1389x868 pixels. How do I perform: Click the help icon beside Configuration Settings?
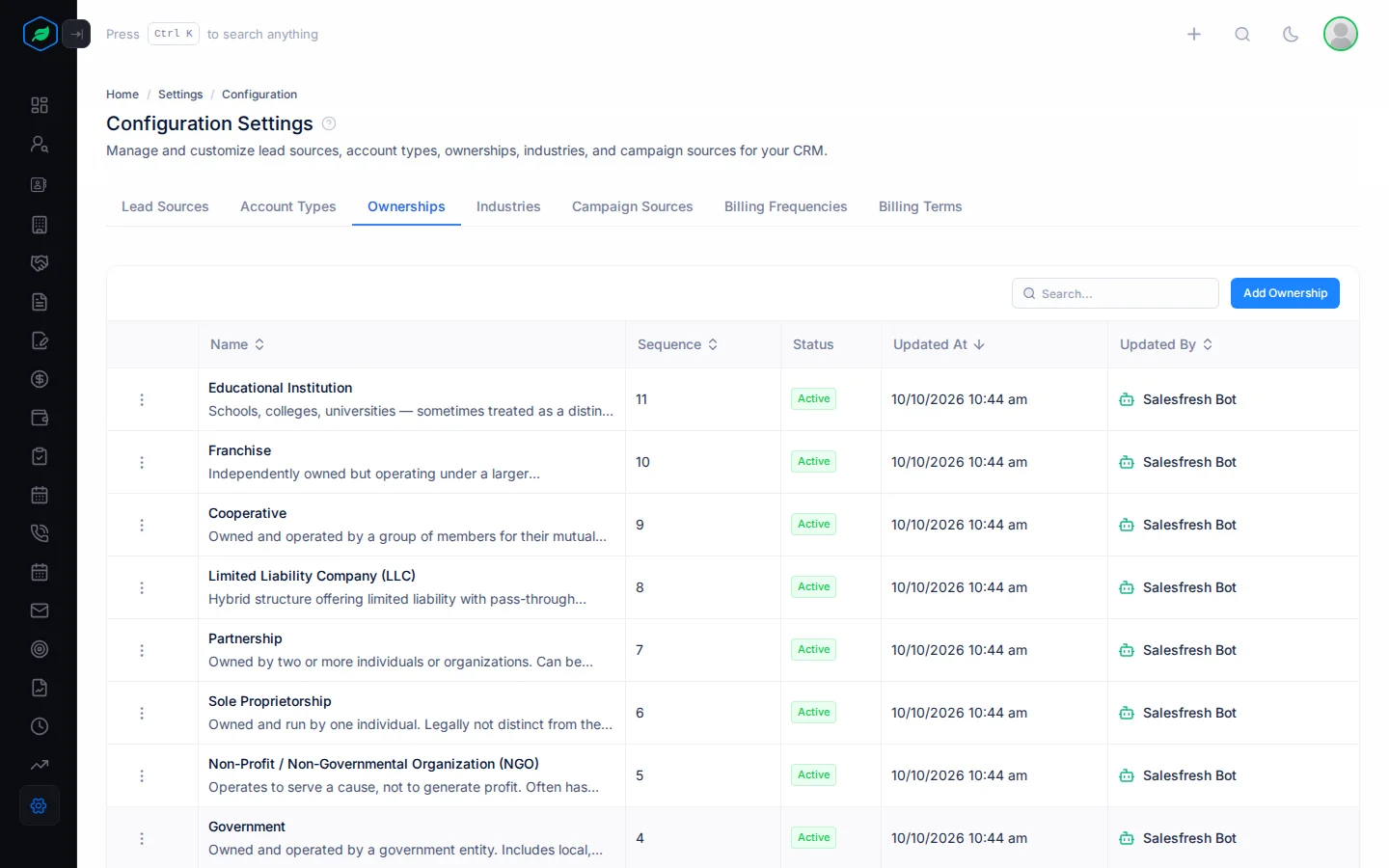click(x=329, y=123)
